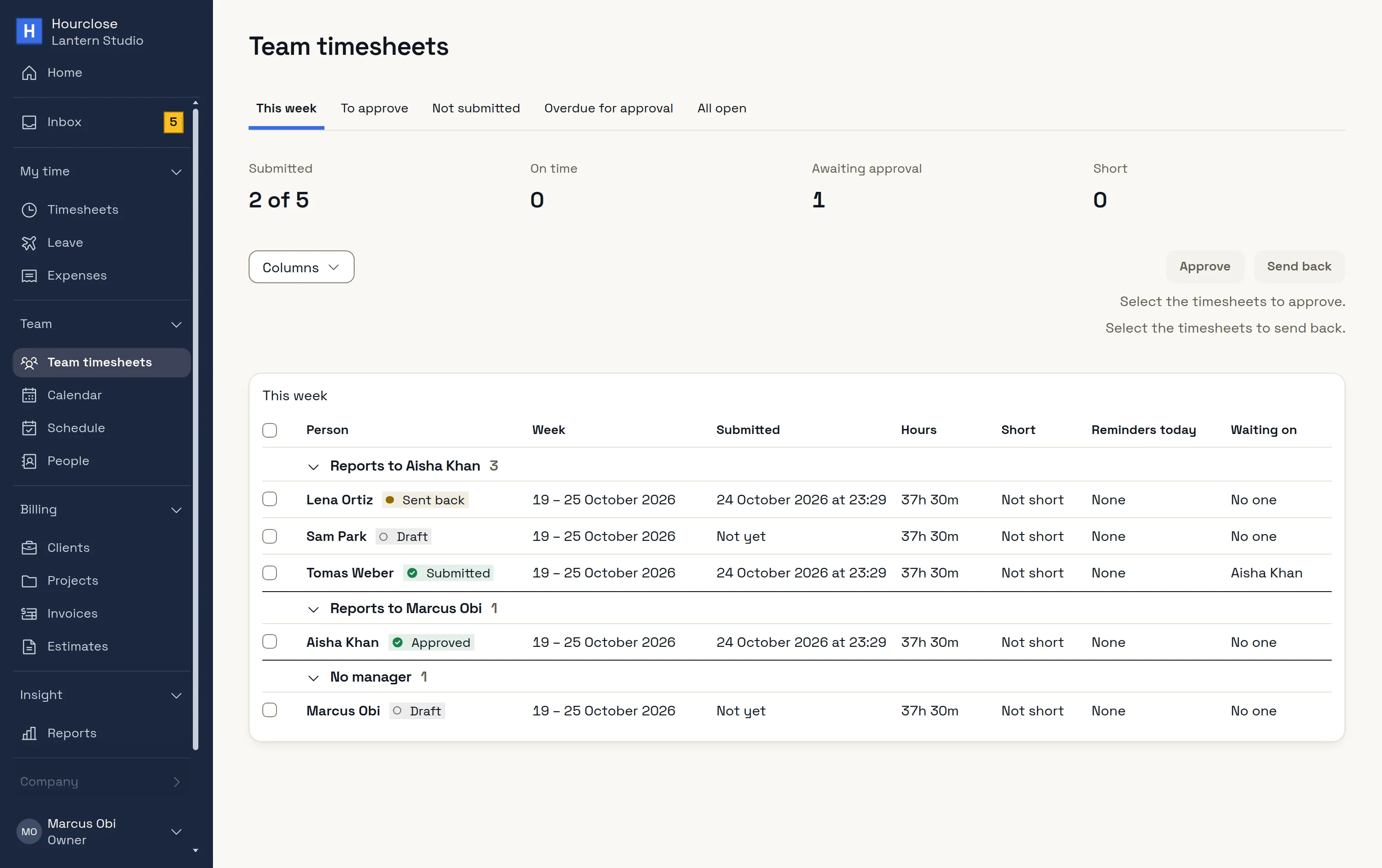Open the Inbox tray icon
1382x868 pixels.
coord(29,122)
